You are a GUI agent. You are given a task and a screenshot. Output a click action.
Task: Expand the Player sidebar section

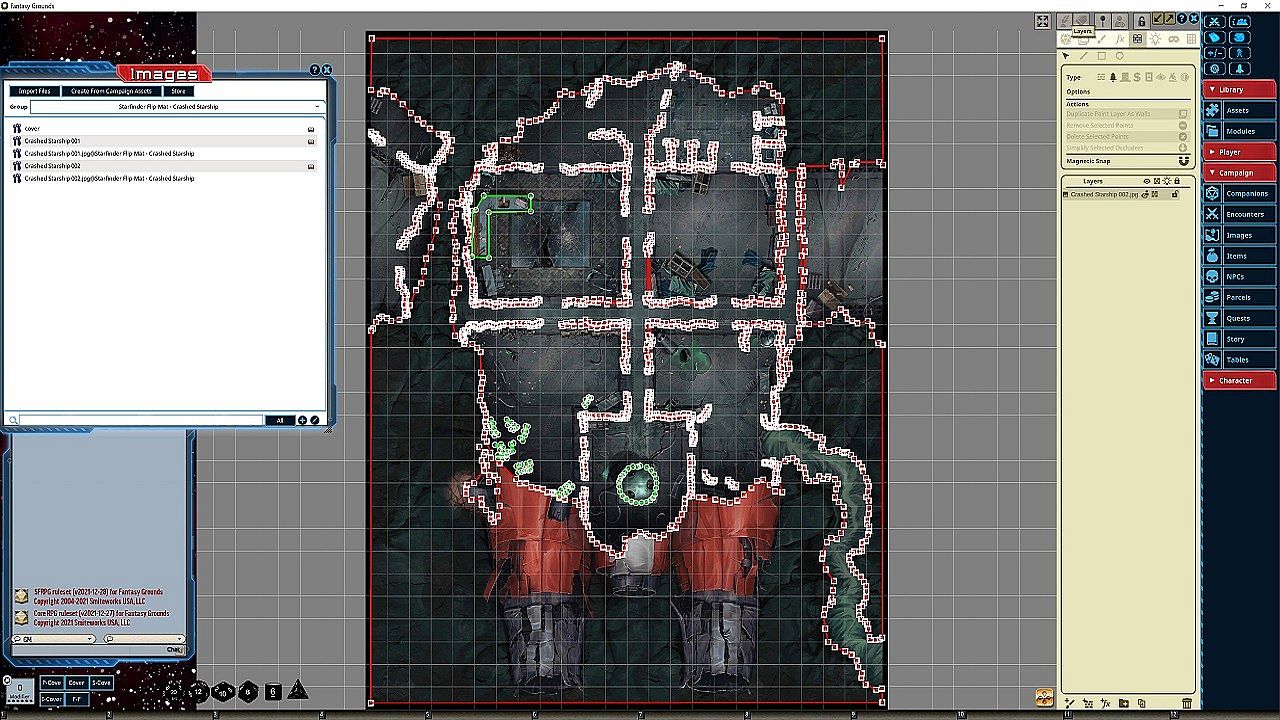click(1239, 152)
